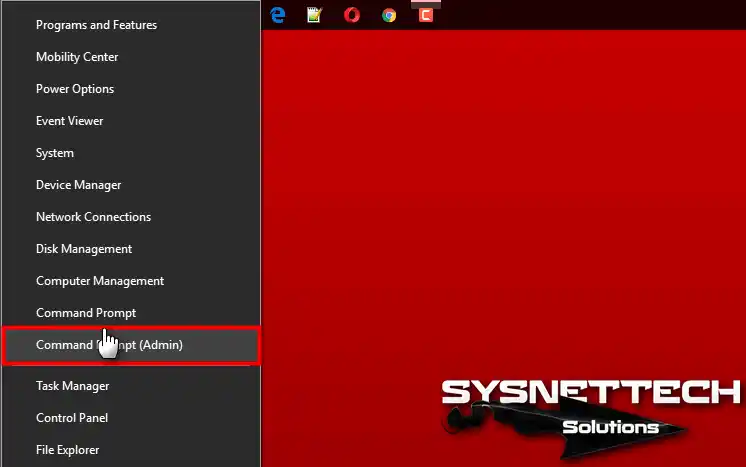Open Task Manager
This screenshot has width=746, height=467.
click(131, 386)
